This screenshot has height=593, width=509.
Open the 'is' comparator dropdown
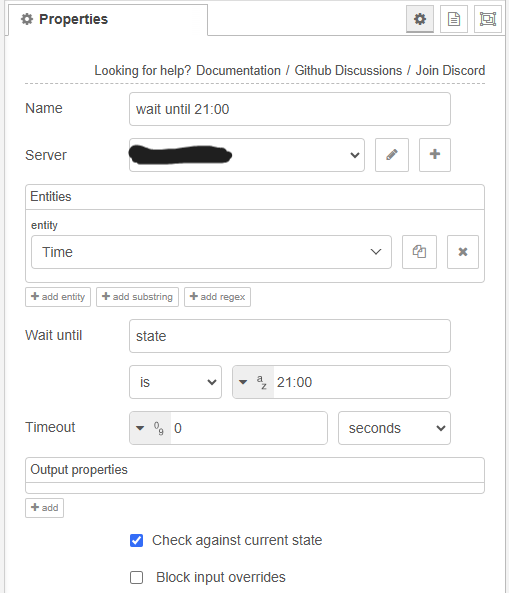(x=175, y=382)
